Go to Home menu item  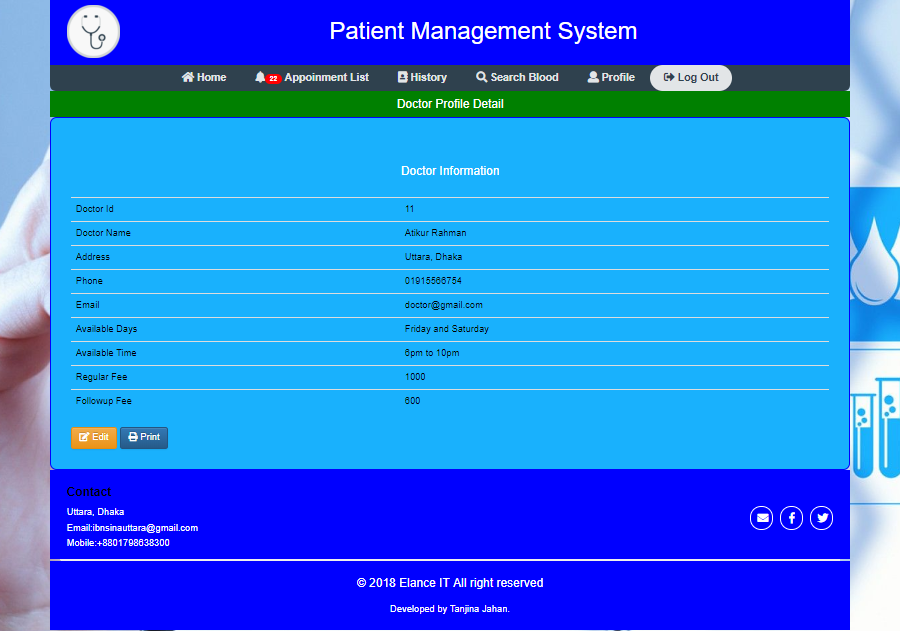(x=204, y=77)
